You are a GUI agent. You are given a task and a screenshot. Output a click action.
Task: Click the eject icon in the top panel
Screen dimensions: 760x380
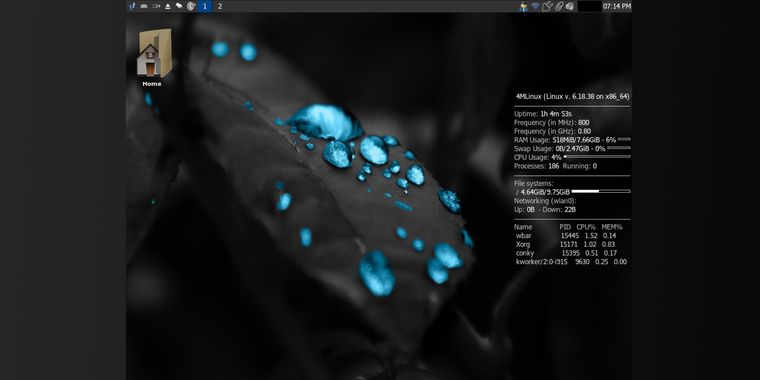[168, 6]
